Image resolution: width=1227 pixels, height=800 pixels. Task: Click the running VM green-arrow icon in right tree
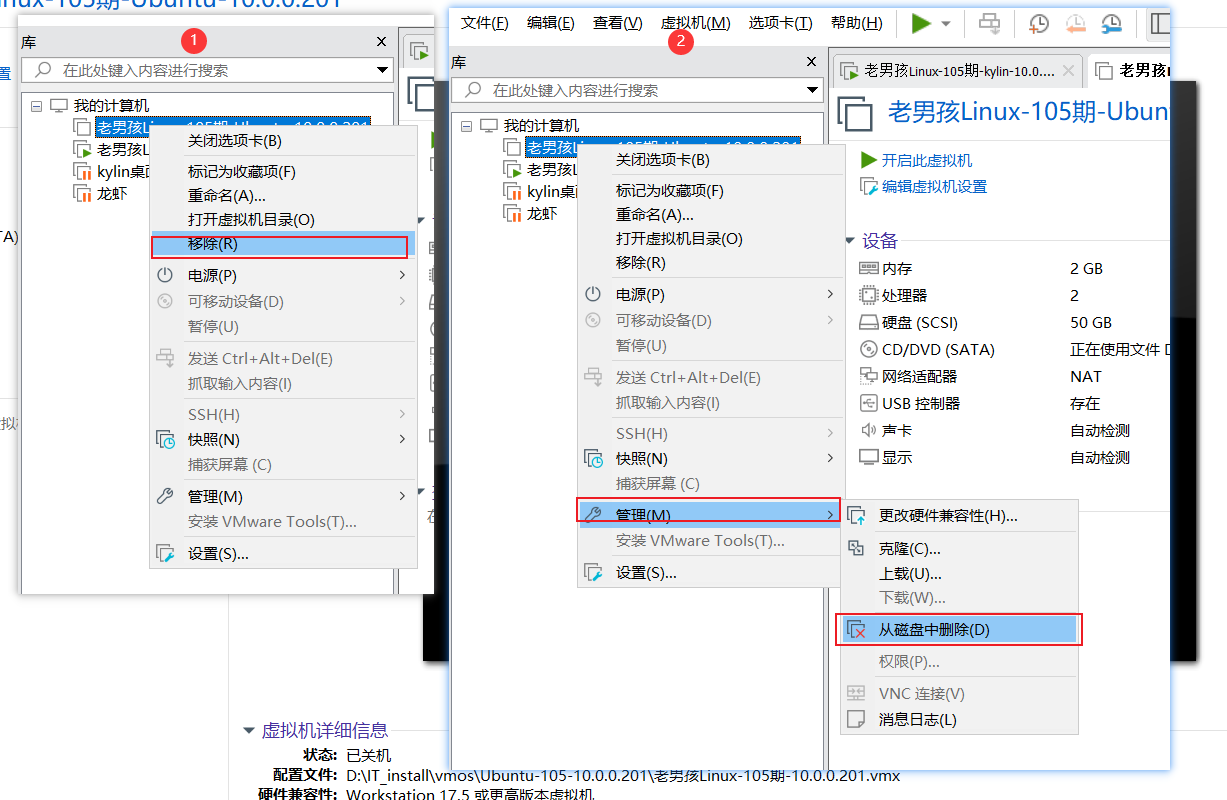coord(513,169)
